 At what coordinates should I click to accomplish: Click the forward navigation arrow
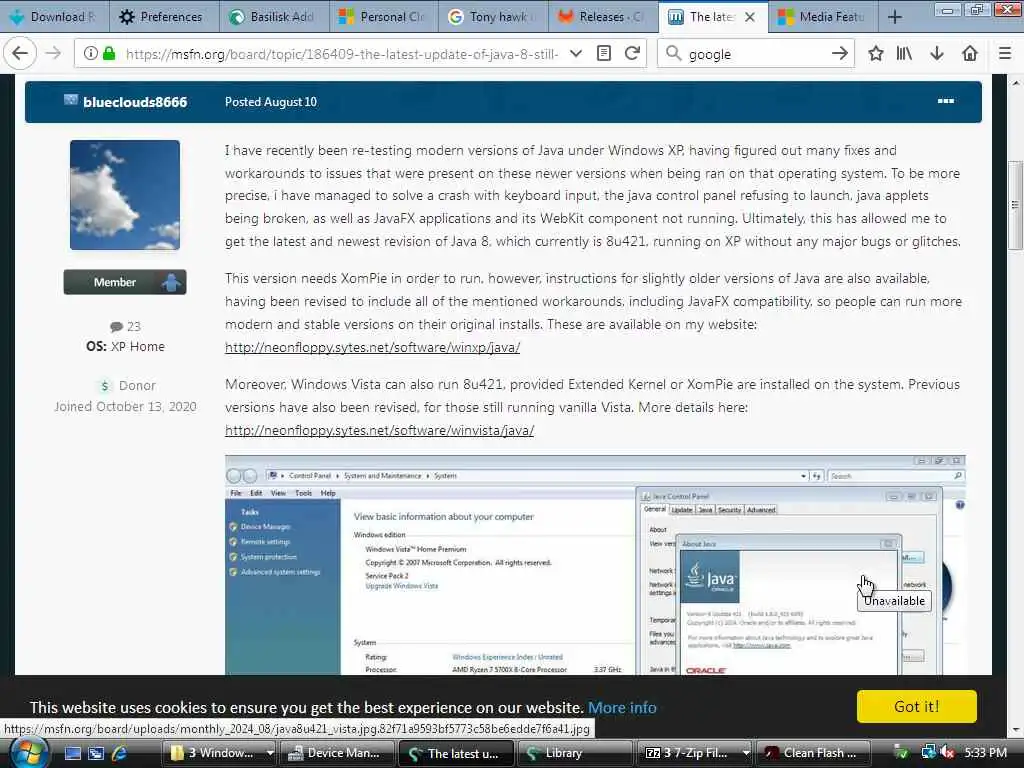pos(54,54)
